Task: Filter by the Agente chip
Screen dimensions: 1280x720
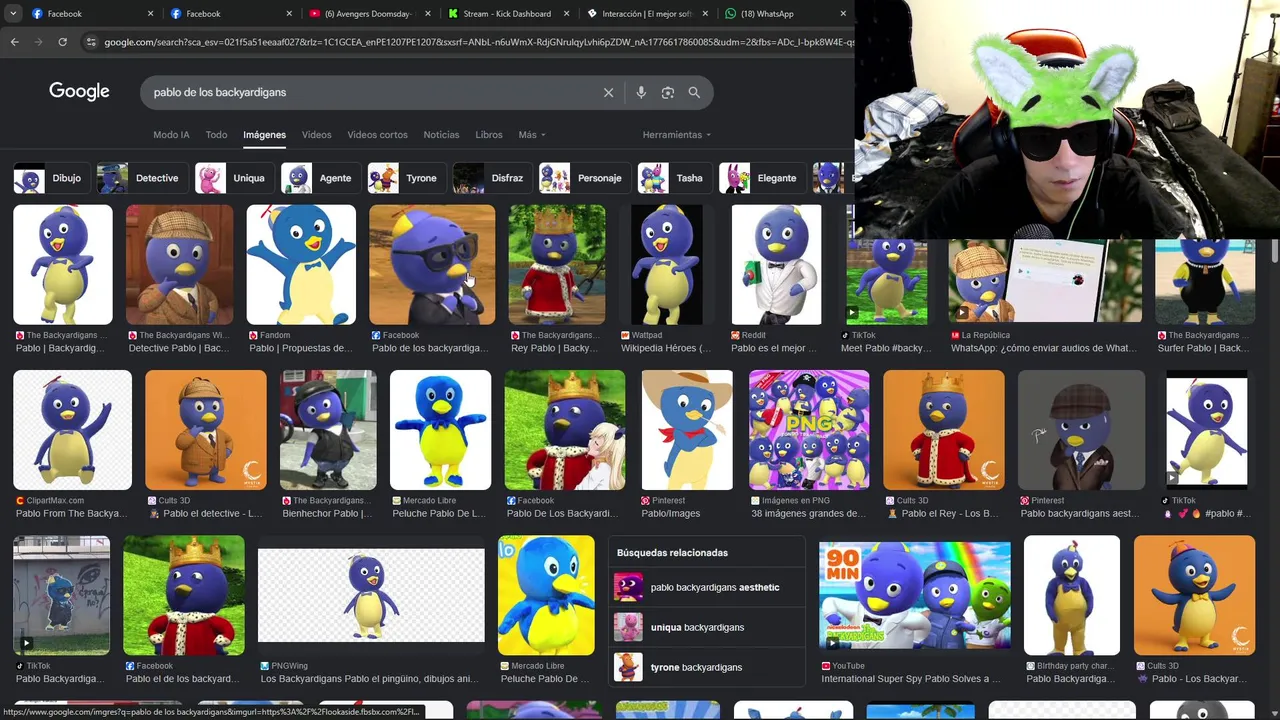Action: [x=319, y=178]
